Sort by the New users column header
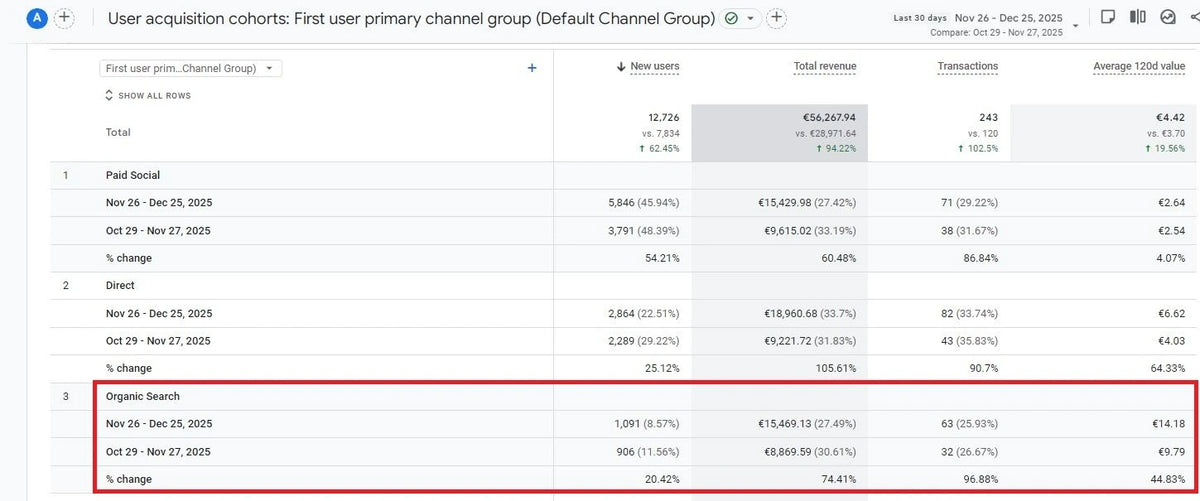The image size is (1200, 501). coord(654,66)
